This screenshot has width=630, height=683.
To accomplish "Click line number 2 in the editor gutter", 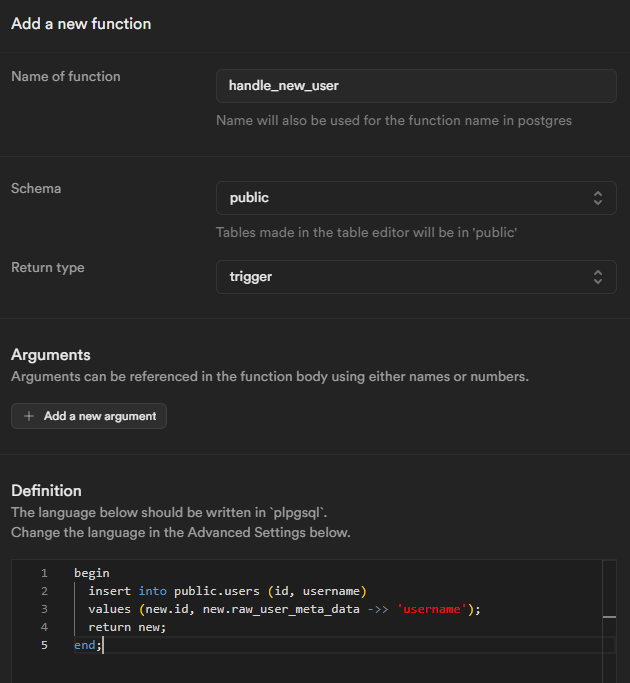I will pos(44,591).
